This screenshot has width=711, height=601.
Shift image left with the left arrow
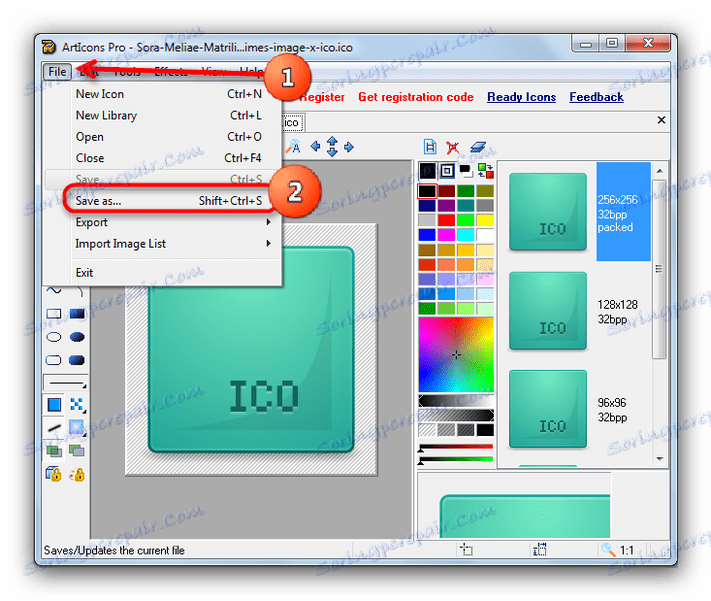click(315, 147)
